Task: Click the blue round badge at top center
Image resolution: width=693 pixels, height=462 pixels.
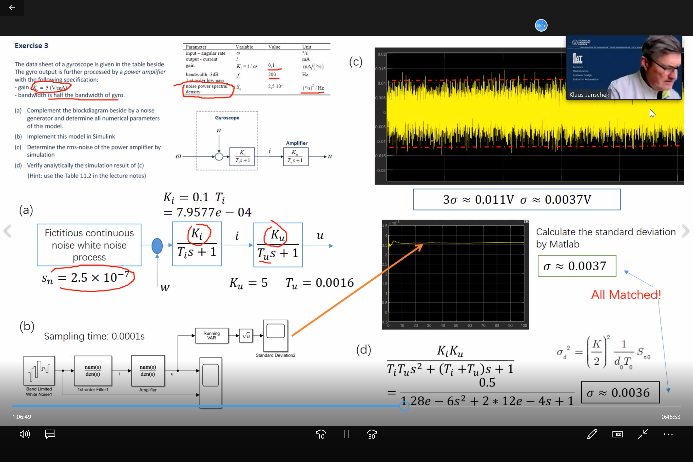Action: [541, 26]
